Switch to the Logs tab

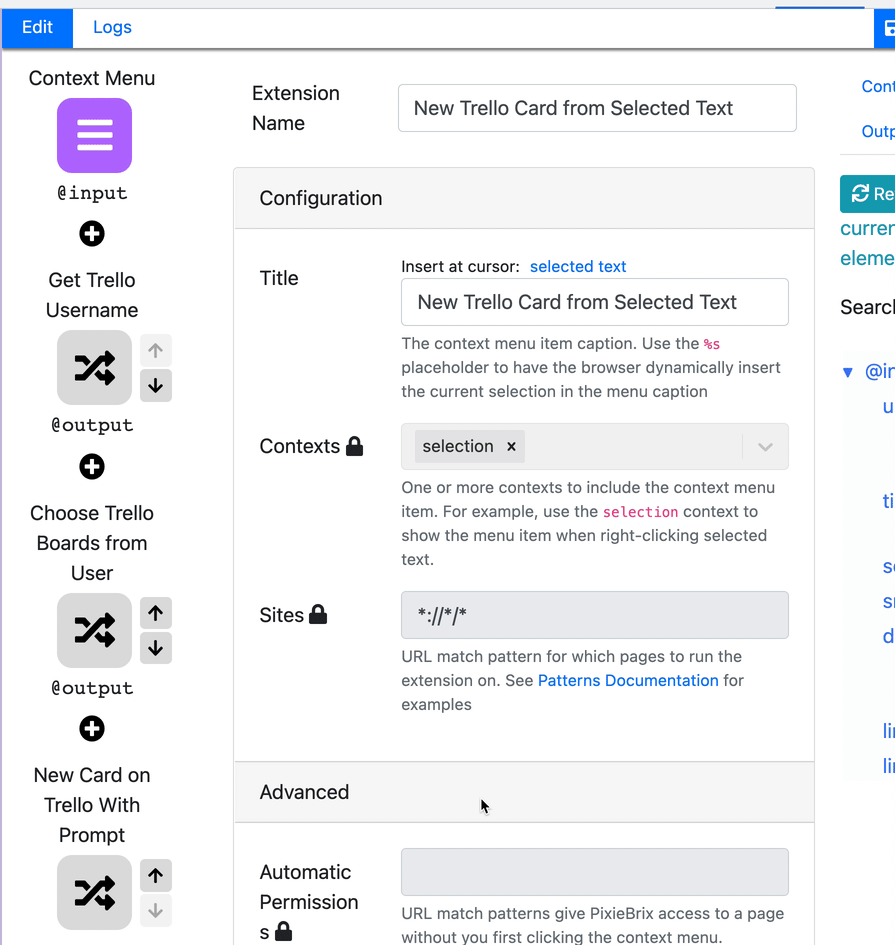112,27
